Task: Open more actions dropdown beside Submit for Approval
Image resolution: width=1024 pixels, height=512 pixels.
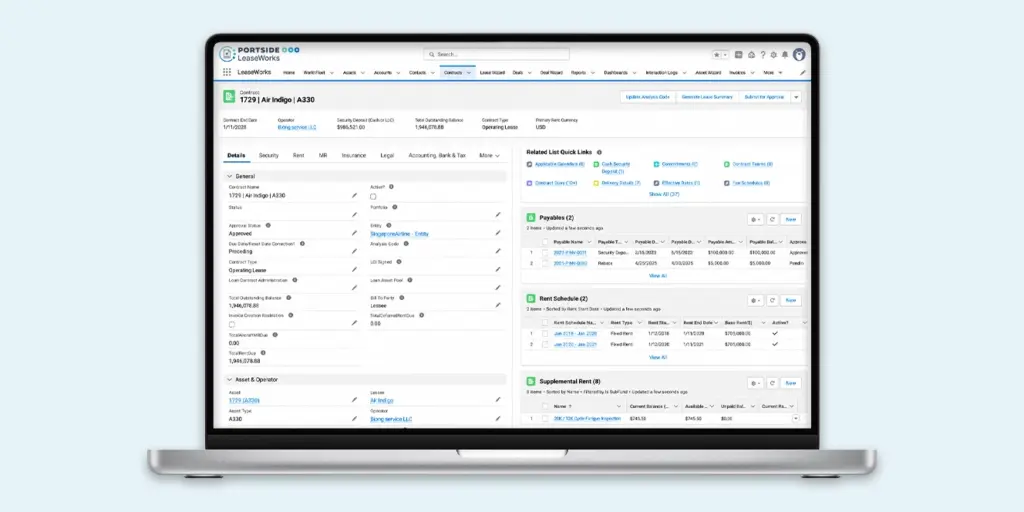Action: [795, 97]
